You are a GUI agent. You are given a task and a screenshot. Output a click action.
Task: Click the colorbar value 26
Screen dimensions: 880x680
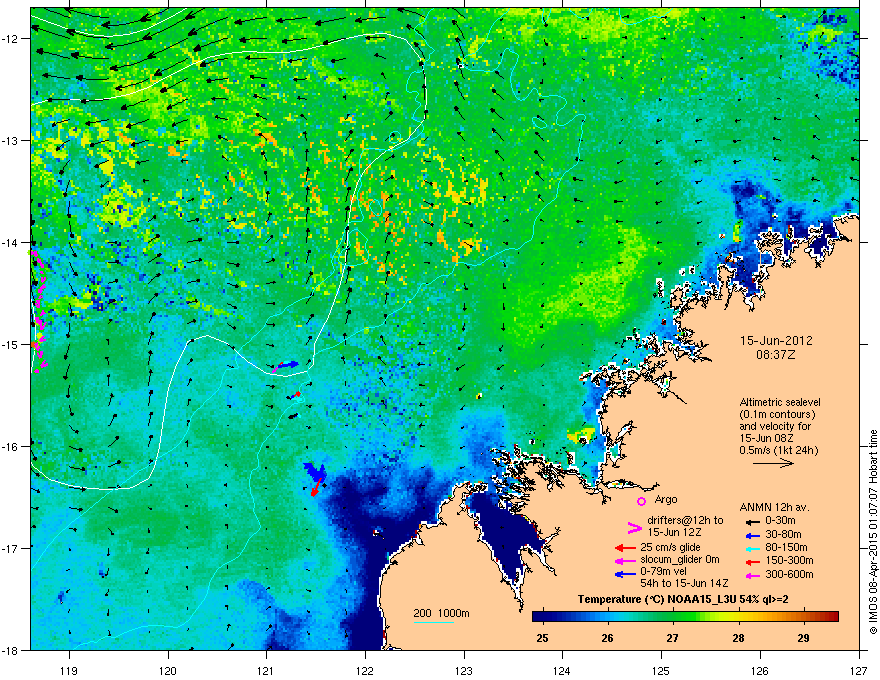[x=607, y=638]
